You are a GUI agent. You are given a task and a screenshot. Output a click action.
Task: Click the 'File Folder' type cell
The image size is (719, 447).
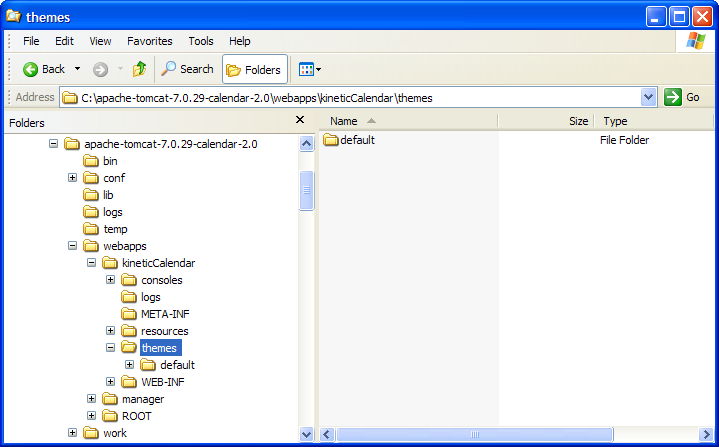pyautogui.click(x=625, y=140)
